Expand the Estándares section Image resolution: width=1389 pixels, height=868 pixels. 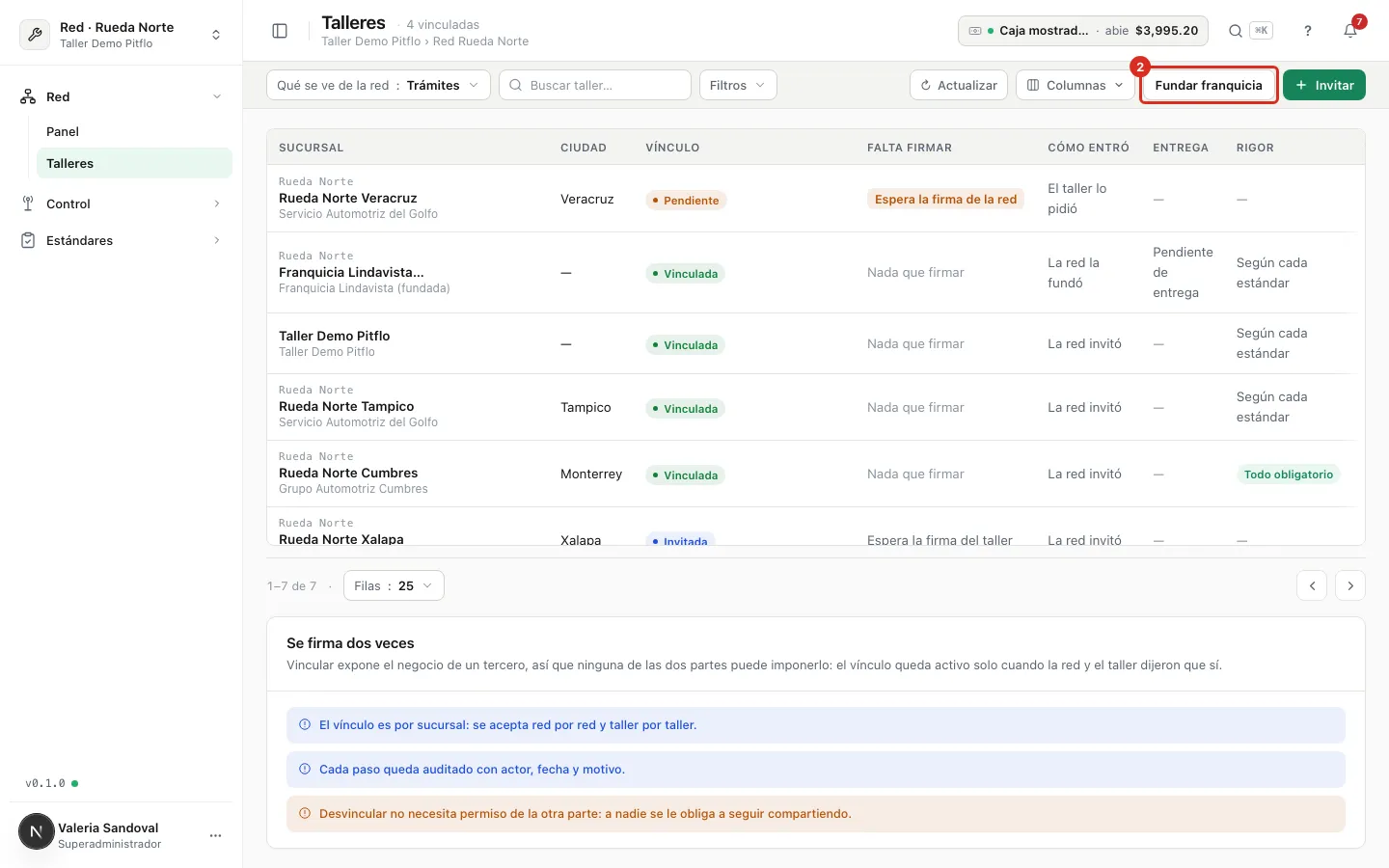click(x=217, y=240)
